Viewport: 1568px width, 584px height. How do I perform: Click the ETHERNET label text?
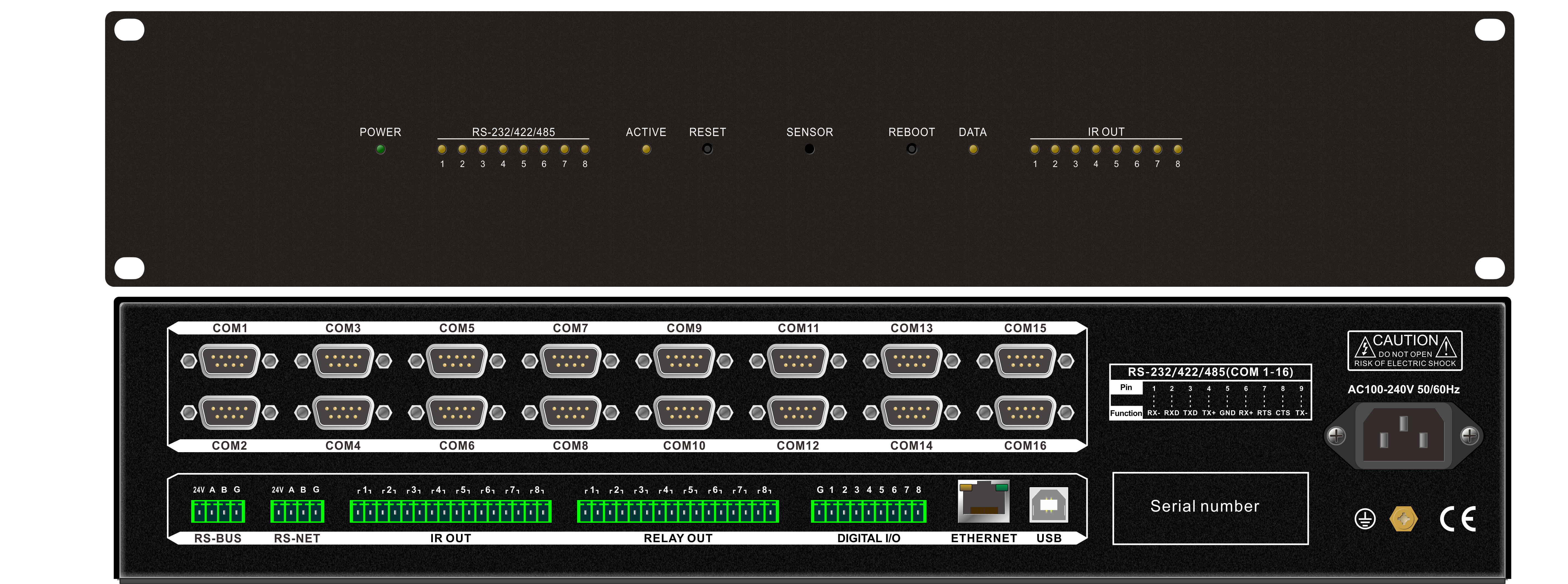click(x=984, y=538)
